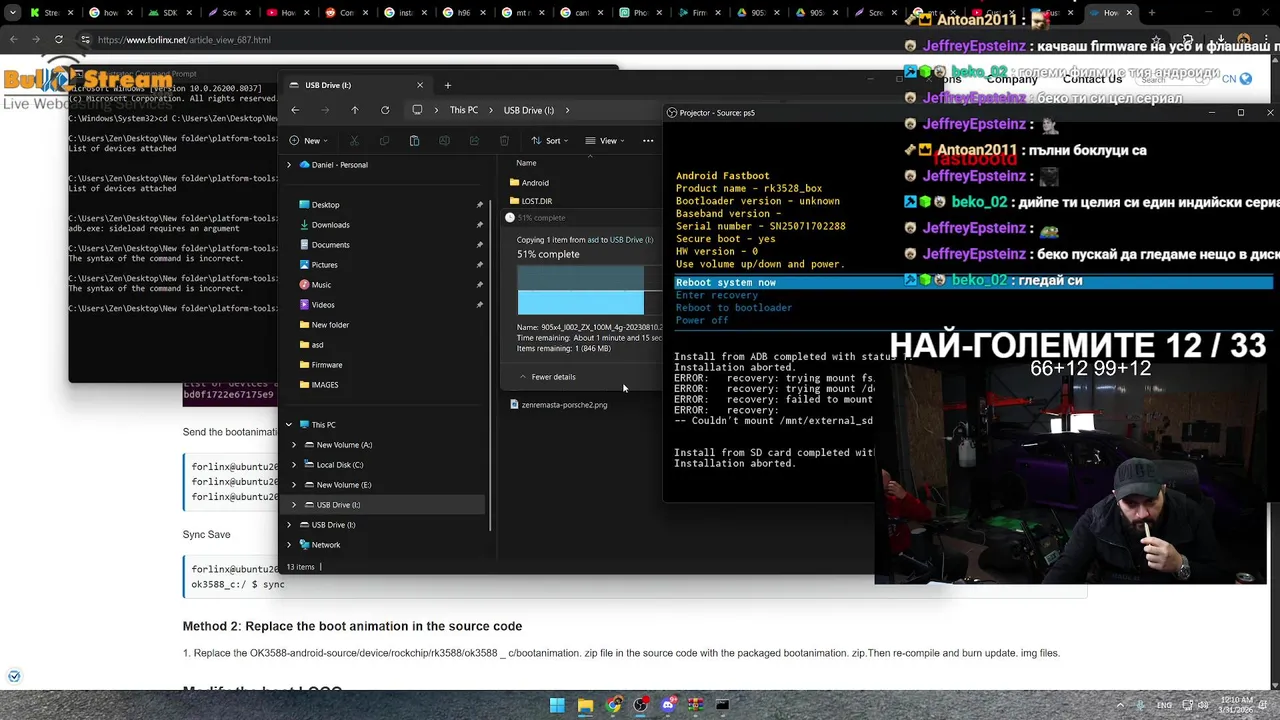Open a new File Explorer tab

coord(448,85)
